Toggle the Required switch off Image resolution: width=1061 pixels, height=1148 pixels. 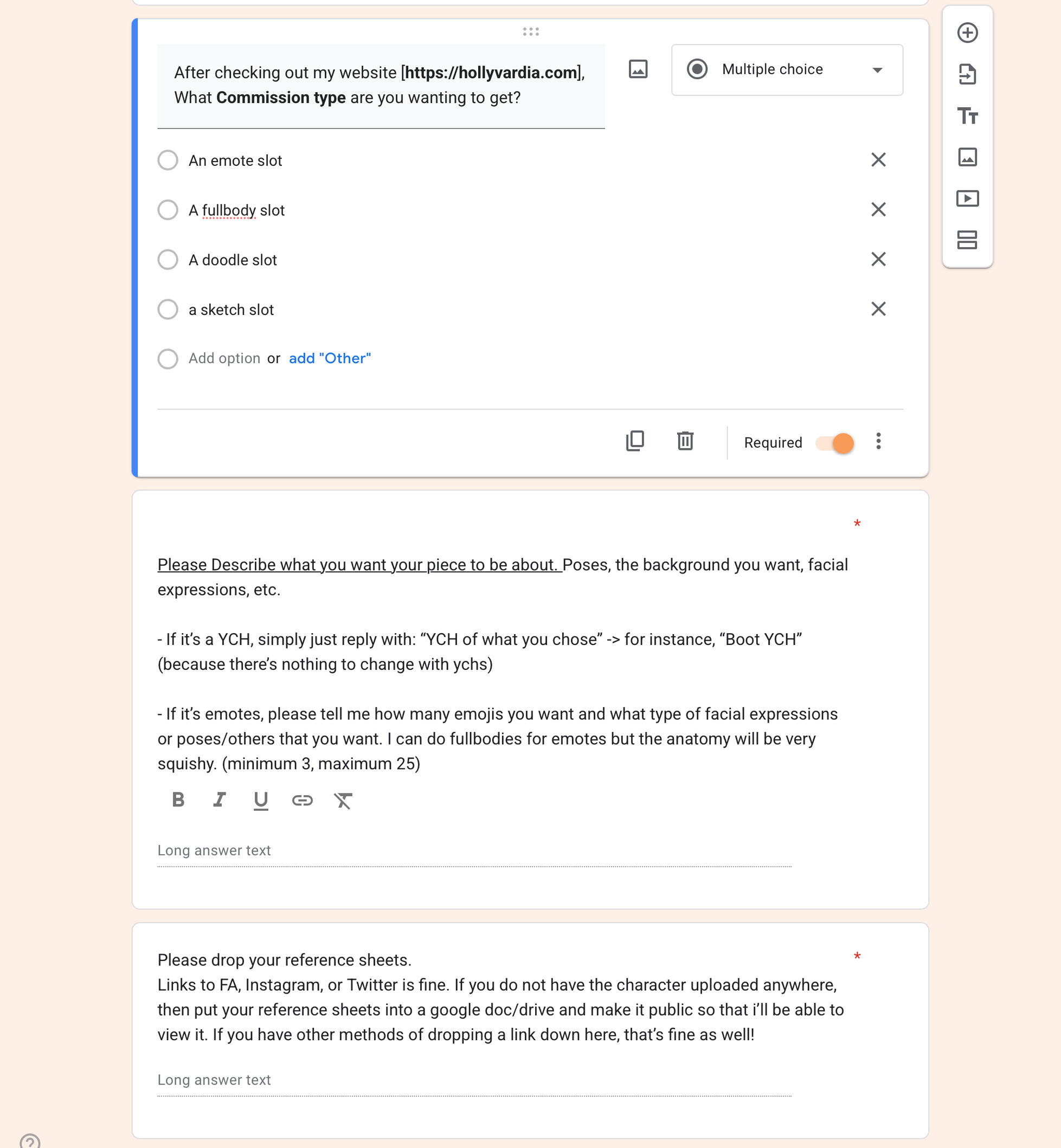[835, 442]
